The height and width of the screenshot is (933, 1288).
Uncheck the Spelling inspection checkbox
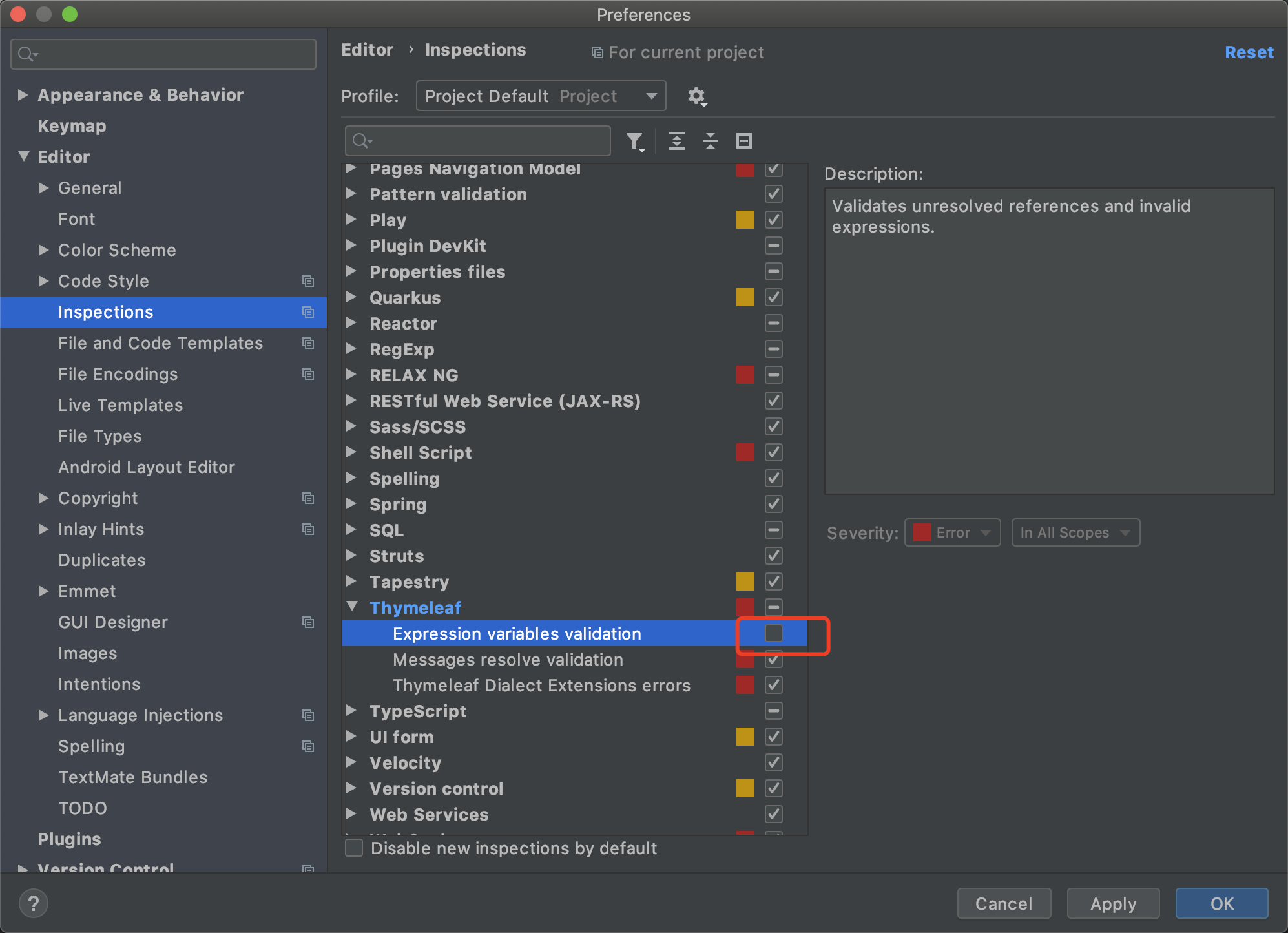click(x=773, y=478)
